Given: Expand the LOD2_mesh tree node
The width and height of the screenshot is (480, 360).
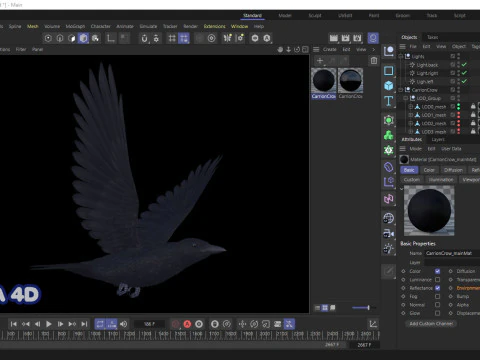Looking at the screenshot, I should (411, 123).
